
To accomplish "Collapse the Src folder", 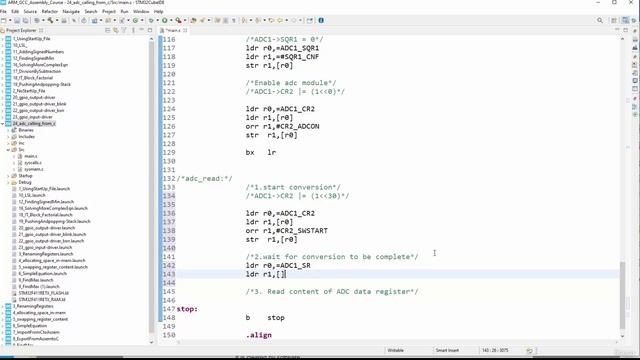I will pos(8,150).
